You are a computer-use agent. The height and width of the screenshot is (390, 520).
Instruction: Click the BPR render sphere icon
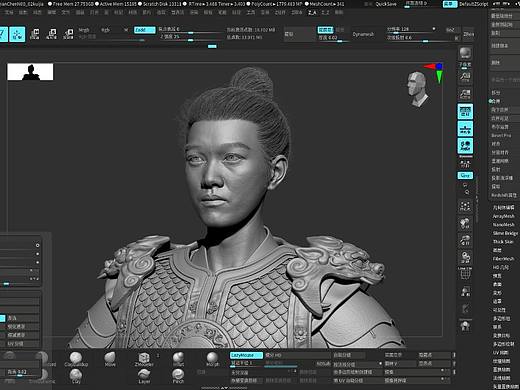click(x=465, y=53)
